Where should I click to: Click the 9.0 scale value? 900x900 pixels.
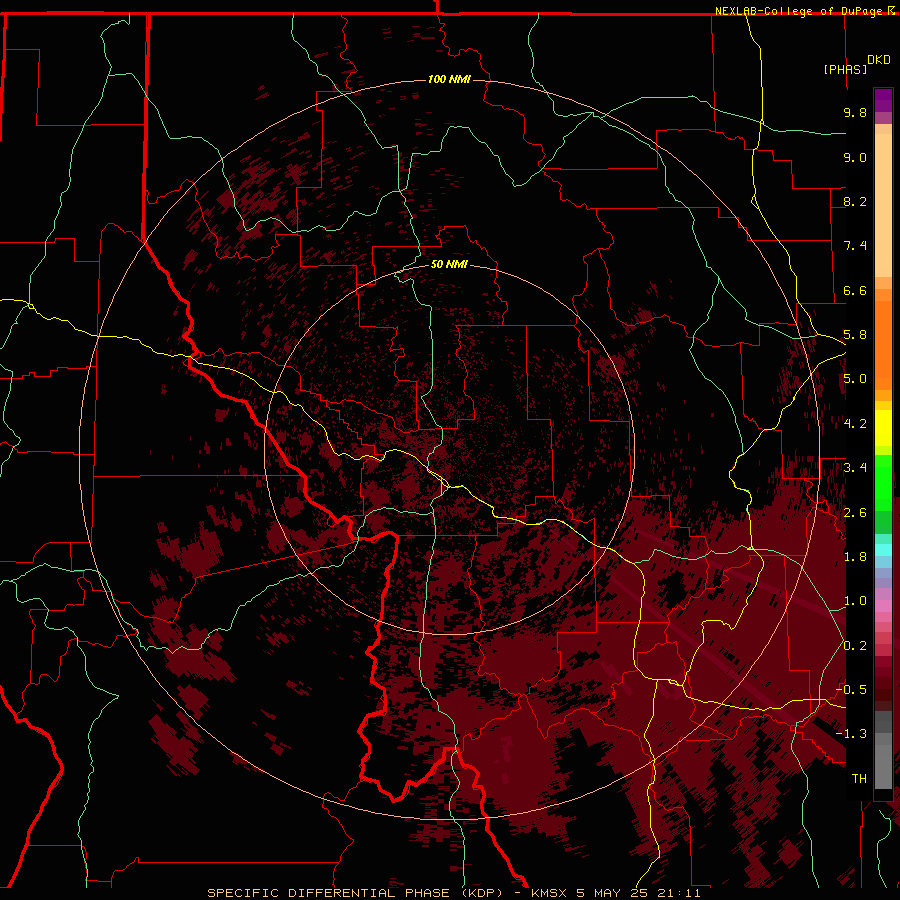(x=855, y=157)
